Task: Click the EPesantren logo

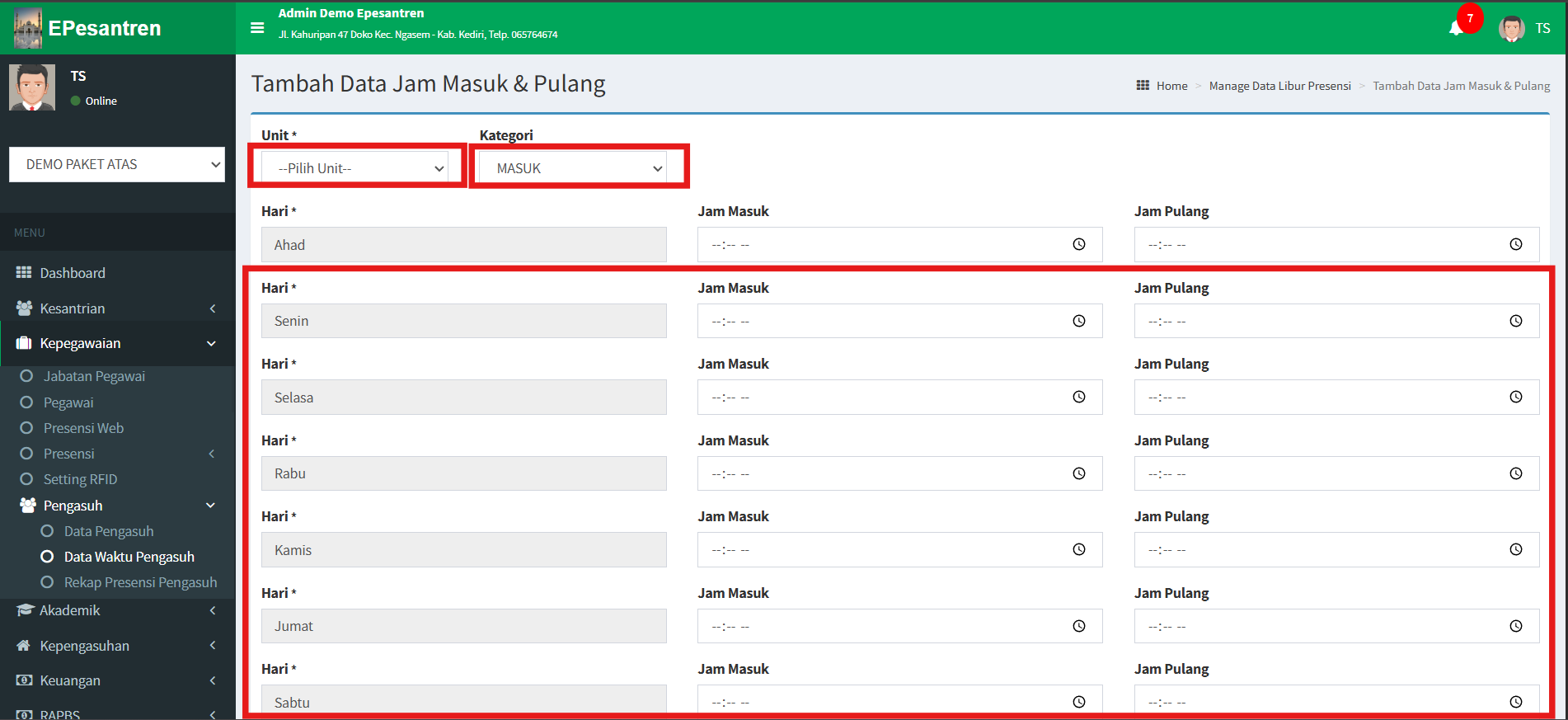Action: point(87,28)
